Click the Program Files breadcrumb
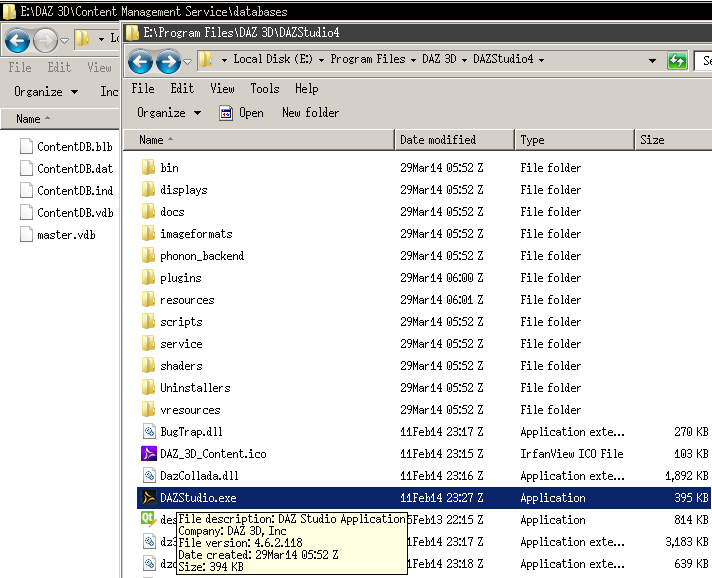This screenshot has height=578, width=712. tap(368, 59)
